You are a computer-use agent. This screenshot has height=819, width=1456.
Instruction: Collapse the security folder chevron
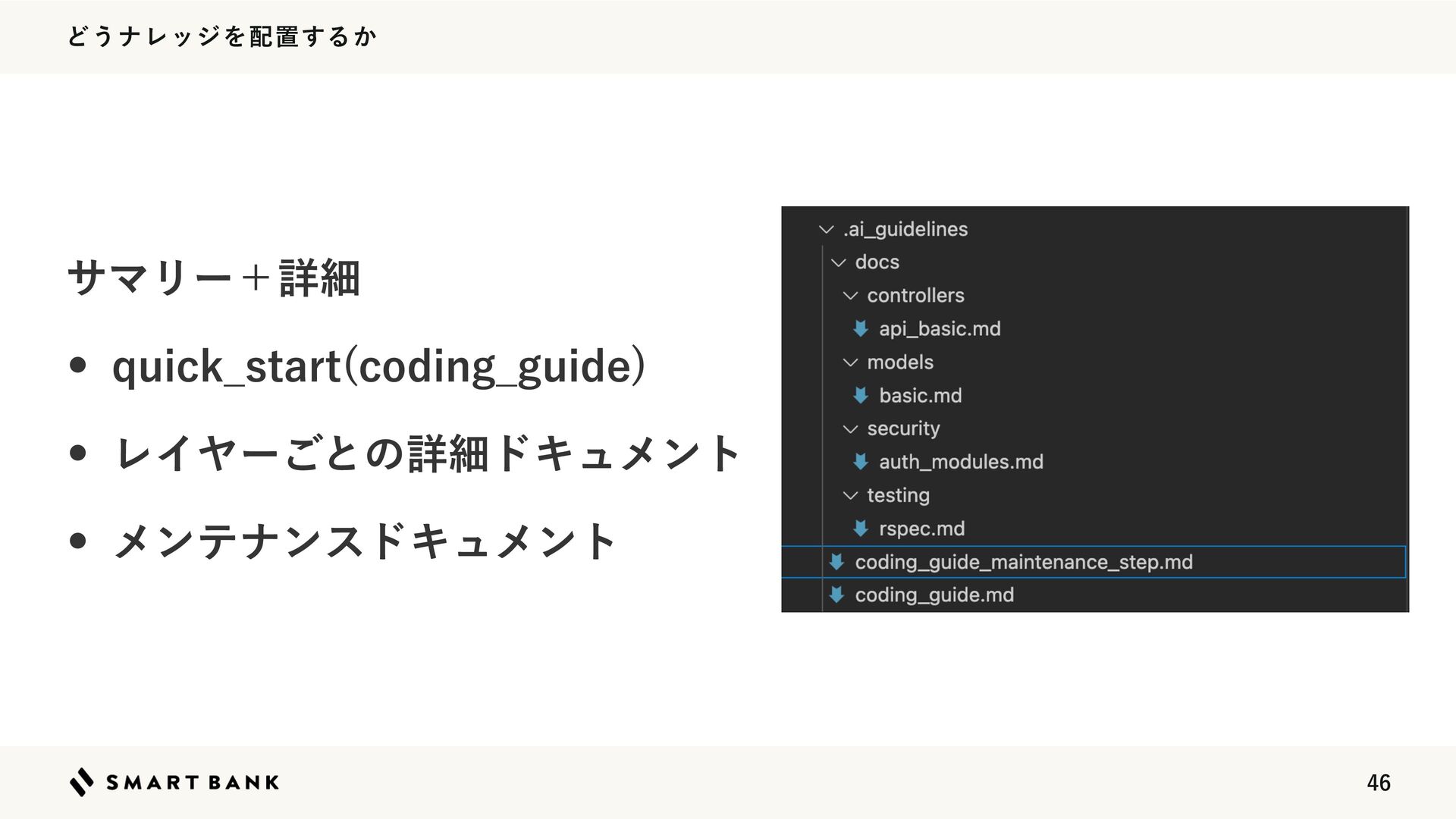(x=850, y=429)
